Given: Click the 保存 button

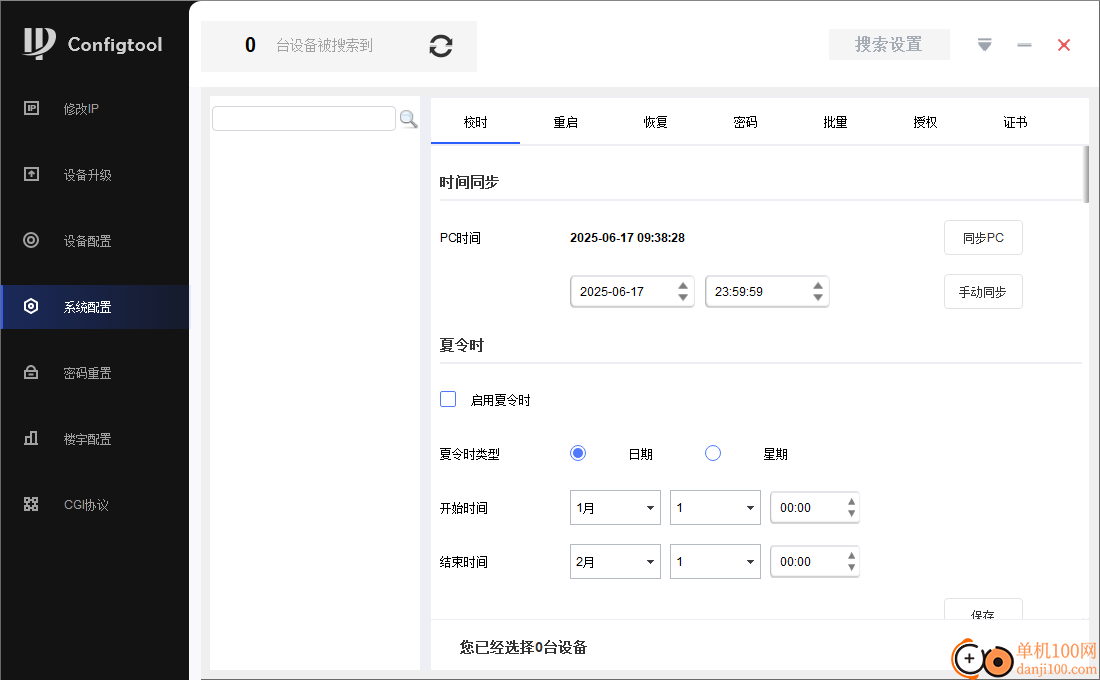Looking at the screenshot, I should click(983, 609).
